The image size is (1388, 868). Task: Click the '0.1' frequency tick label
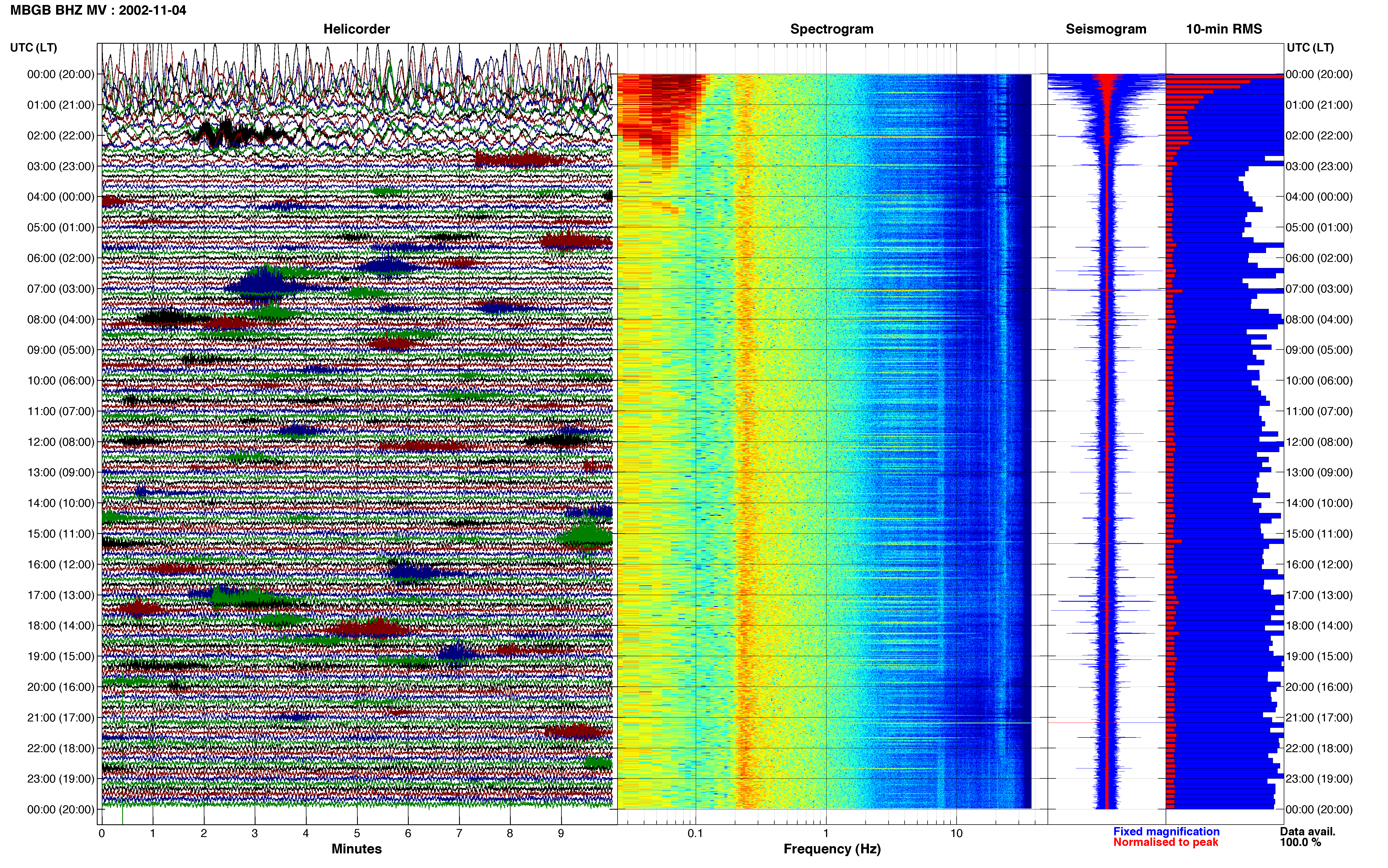point(695,833)
